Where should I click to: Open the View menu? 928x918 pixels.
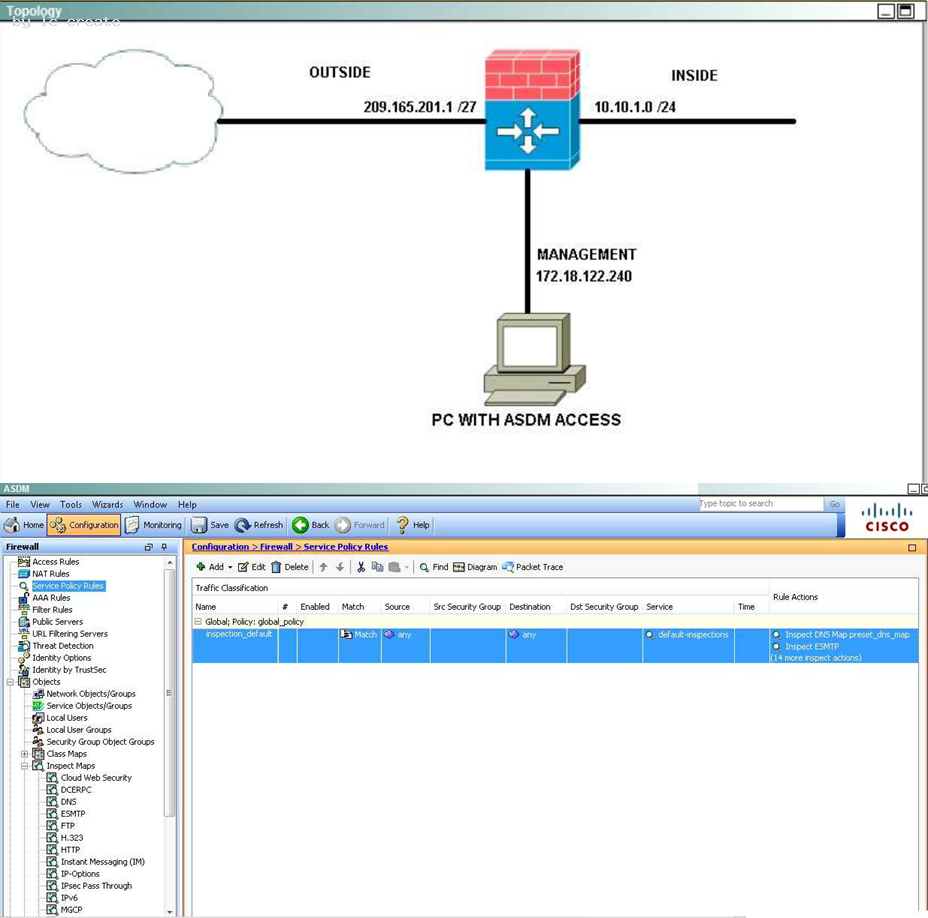(x=40, y=505)
